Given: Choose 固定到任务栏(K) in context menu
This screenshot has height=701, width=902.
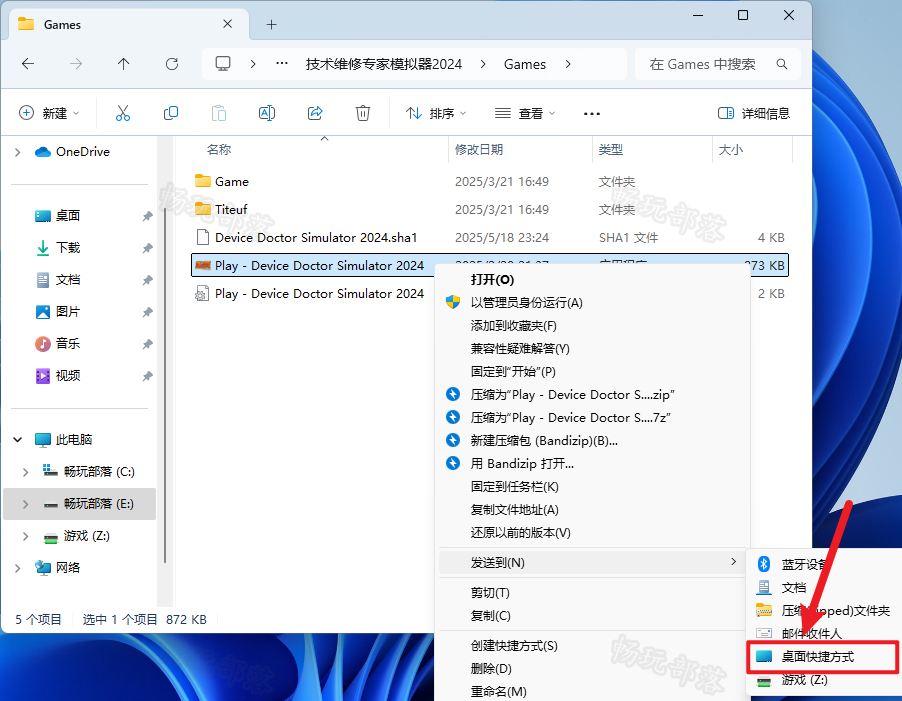Looking at the screenshot, I should (x=594, y=487).
